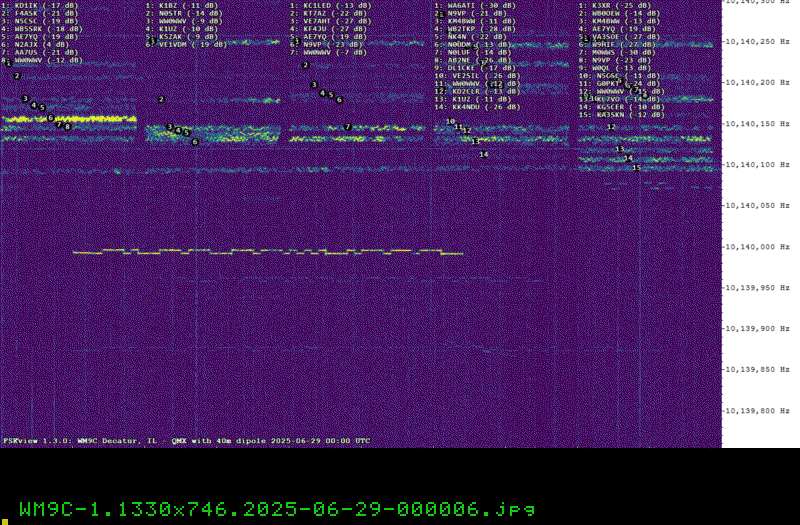
Task: Click spectrogram marker number 15
Action: pyautogui.click(x=636, y=168)
